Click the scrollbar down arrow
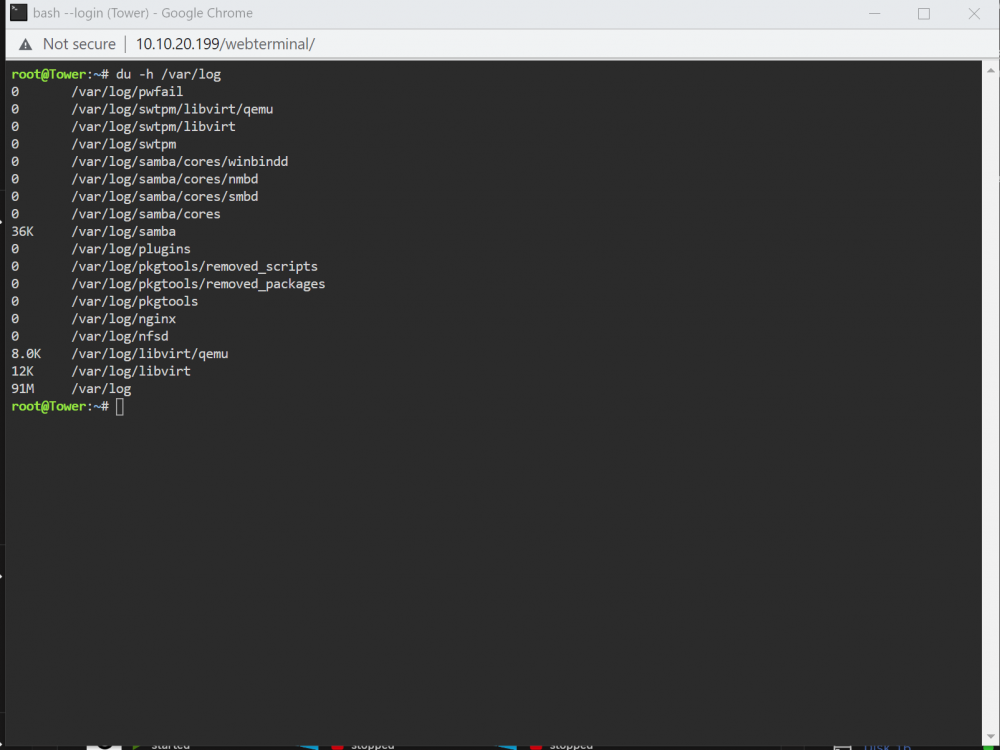 coord(990,737)
